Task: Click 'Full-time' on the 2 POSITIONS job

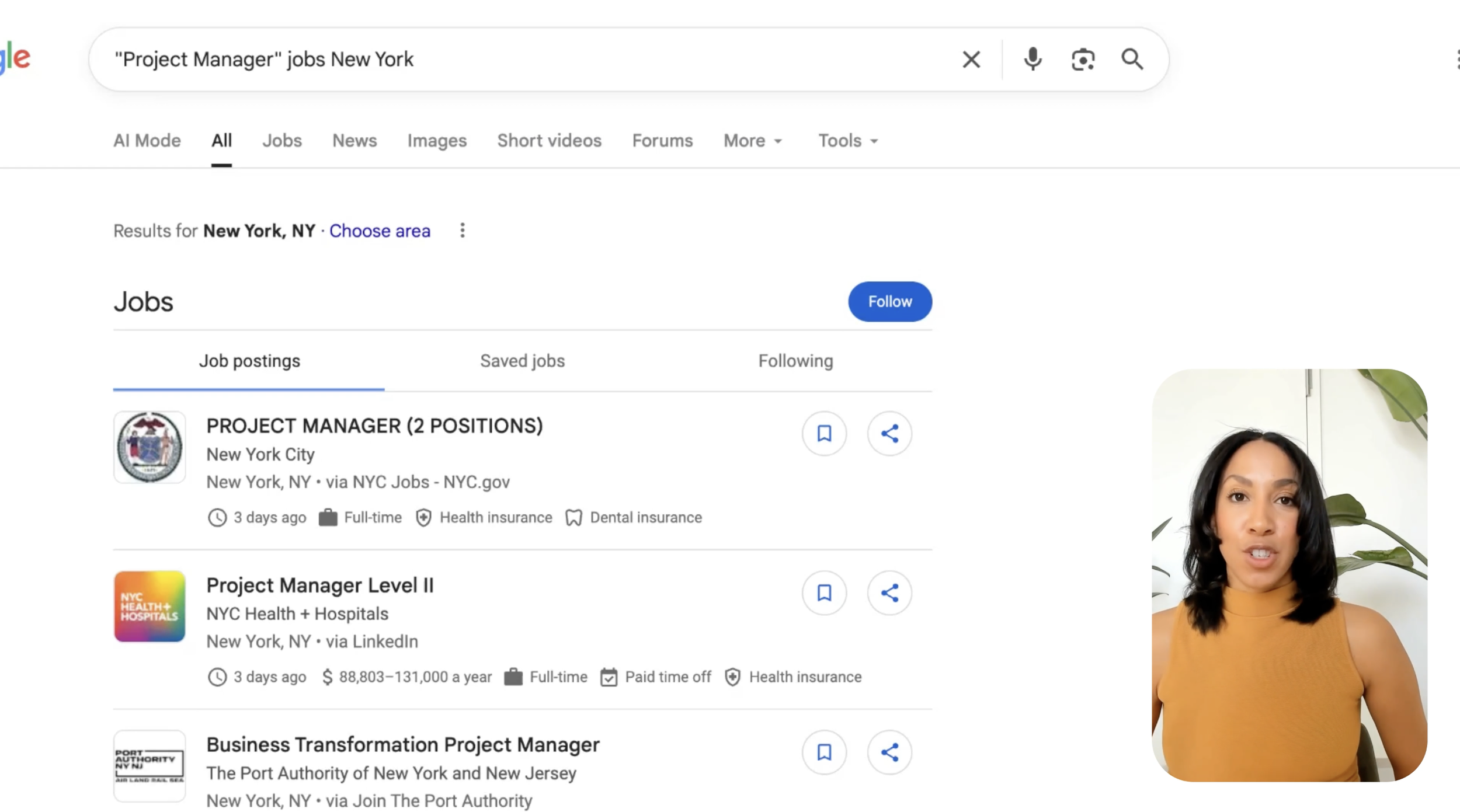Action: [373, 517]
